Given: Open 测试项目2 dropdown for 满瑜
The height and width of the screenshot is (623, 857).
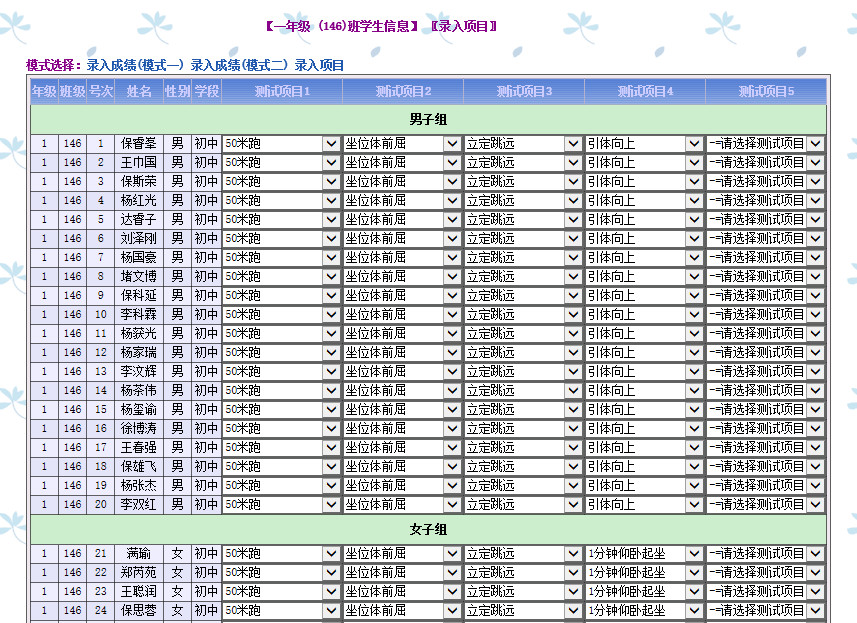Looking at the screenshot, I should pyautogui.click(x=402, y=554).
